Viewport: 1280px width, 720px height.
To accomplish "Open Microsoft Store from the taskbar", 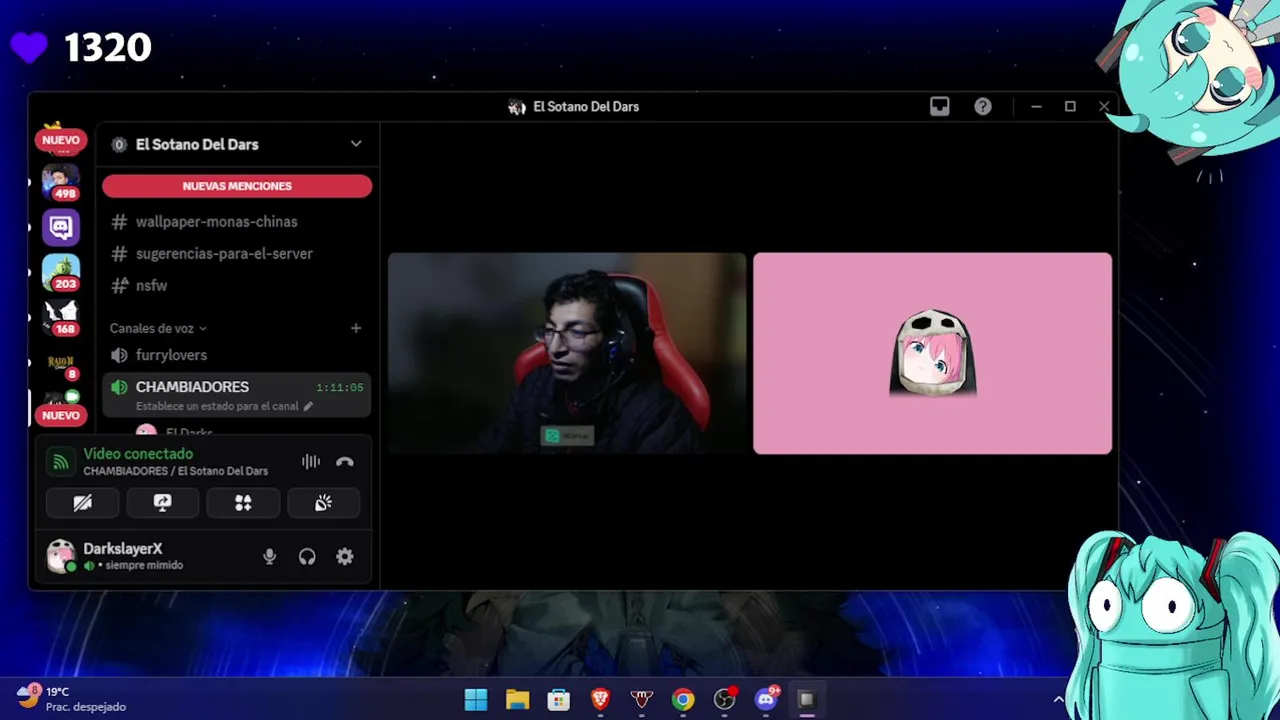I will coord(559,700).
